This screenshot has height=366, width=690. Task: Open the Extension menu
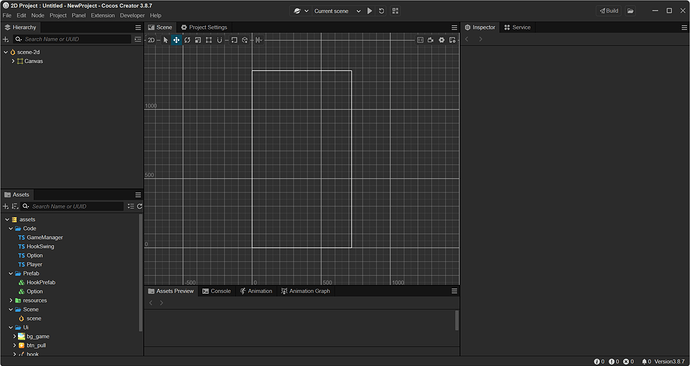click(103, 15)
